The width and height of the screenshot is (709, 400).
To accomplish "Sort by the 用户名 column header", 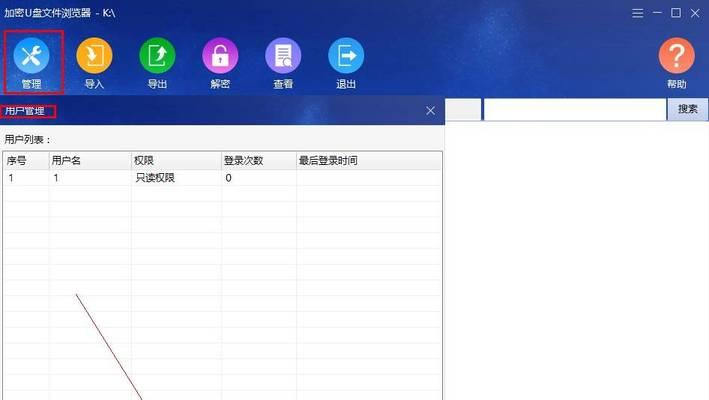I will 90,160.
